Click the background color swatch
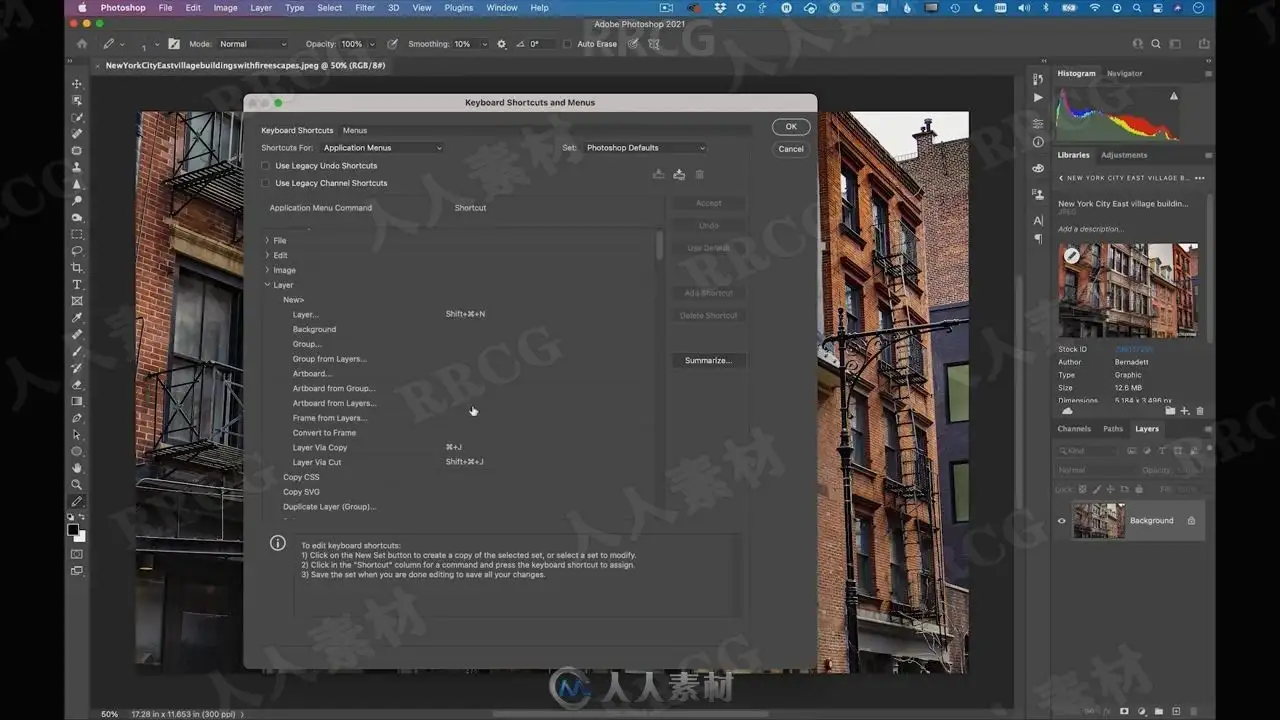1280x720 pixels. 80,537
